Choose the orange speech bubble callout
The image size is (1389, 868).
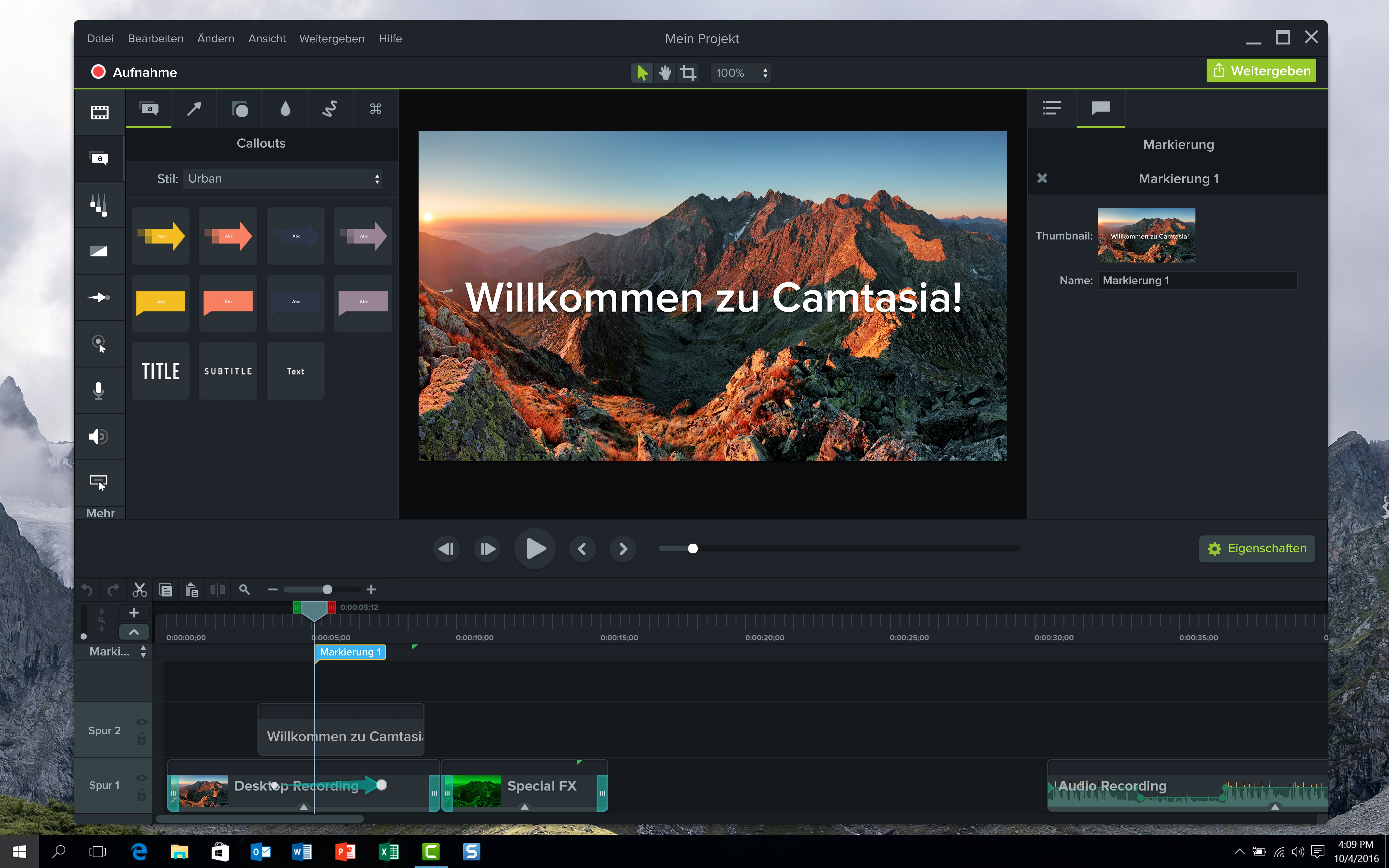click(228, 303)
